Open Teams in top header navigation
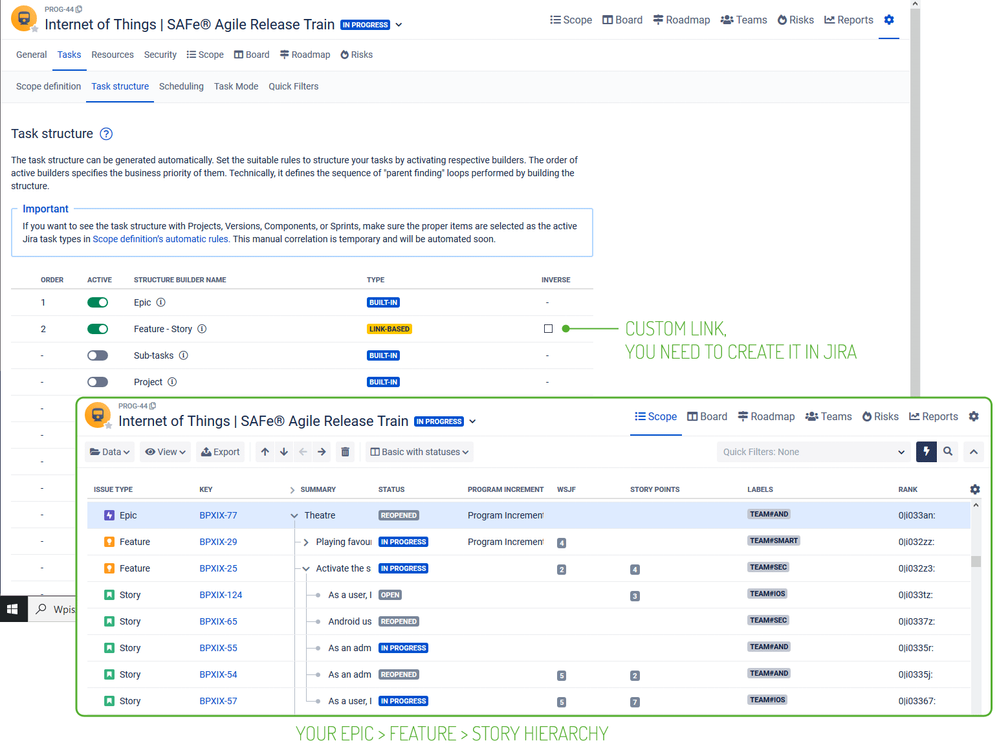This screenshot has width=999, height=751. point(744,20)
